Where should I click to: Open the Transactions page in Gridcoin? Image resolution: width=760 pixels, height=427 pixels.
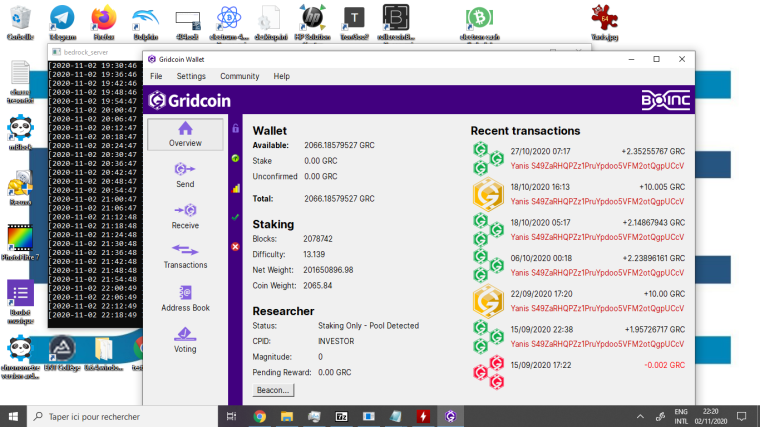(x=185, y=257)
